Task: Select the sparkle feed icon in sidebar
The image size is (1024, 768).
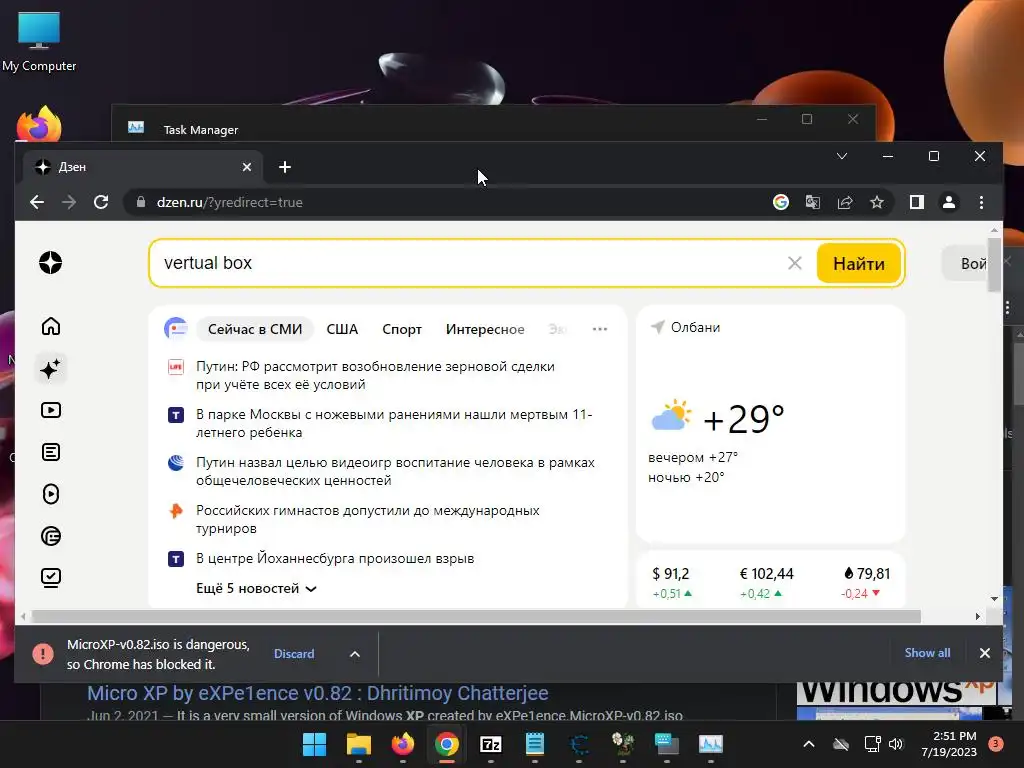Action: tap(50, 369)
